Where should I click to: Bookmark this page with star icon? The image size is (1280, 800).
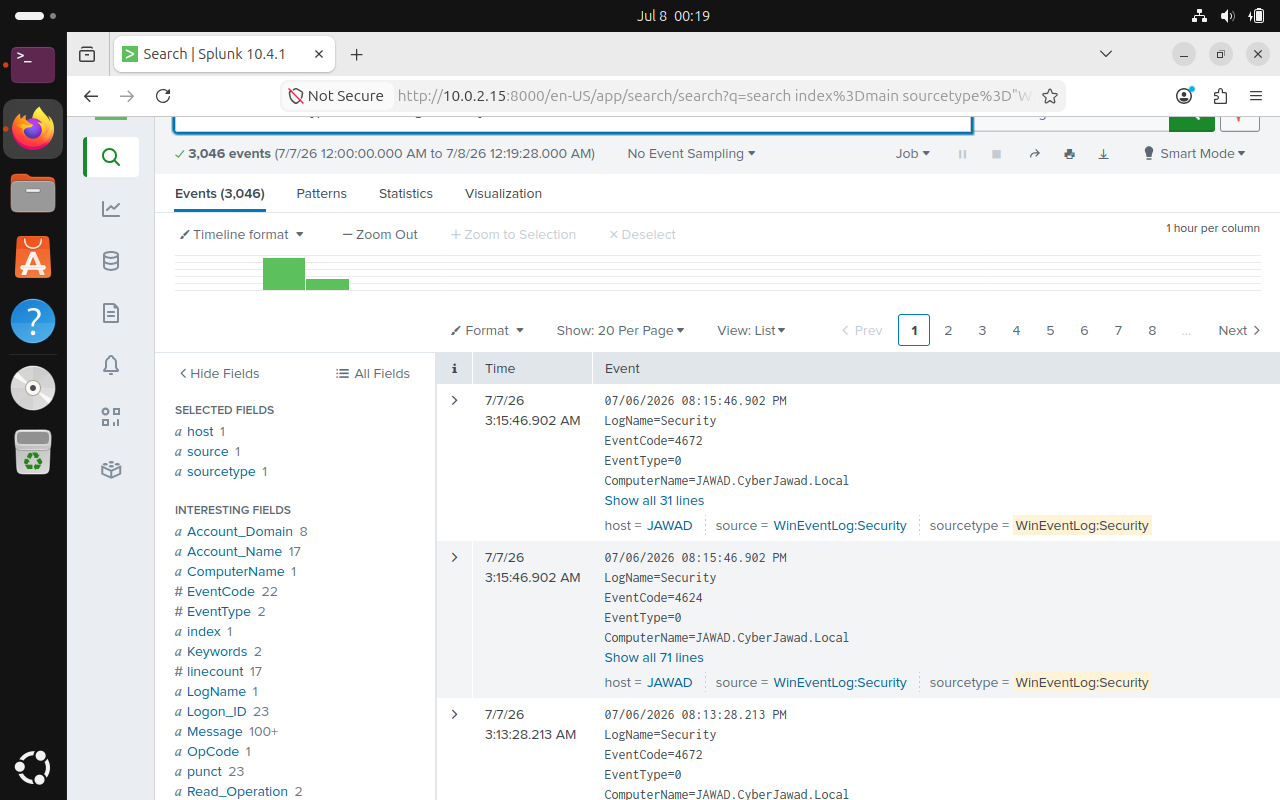(x=1050, y=96)
